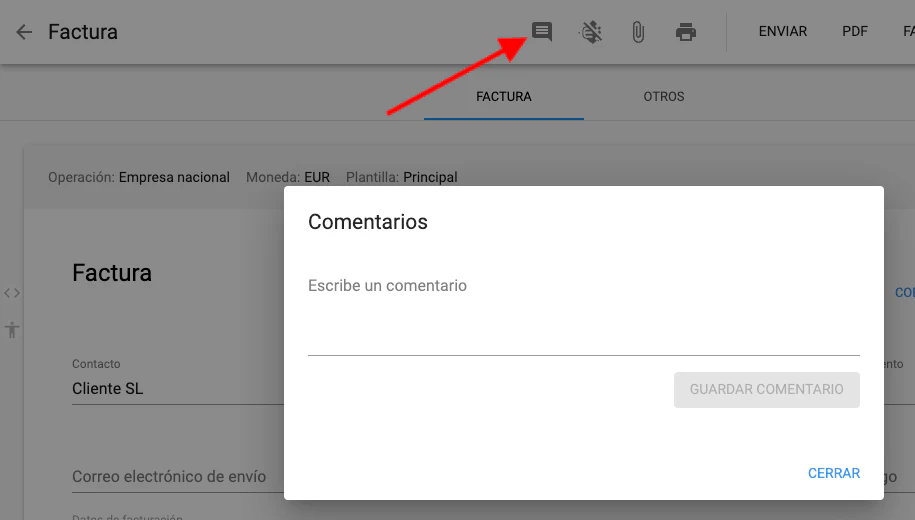Print the invoice using printer icon
Viewport: 915px width, 520px height.
coord(686,32)
